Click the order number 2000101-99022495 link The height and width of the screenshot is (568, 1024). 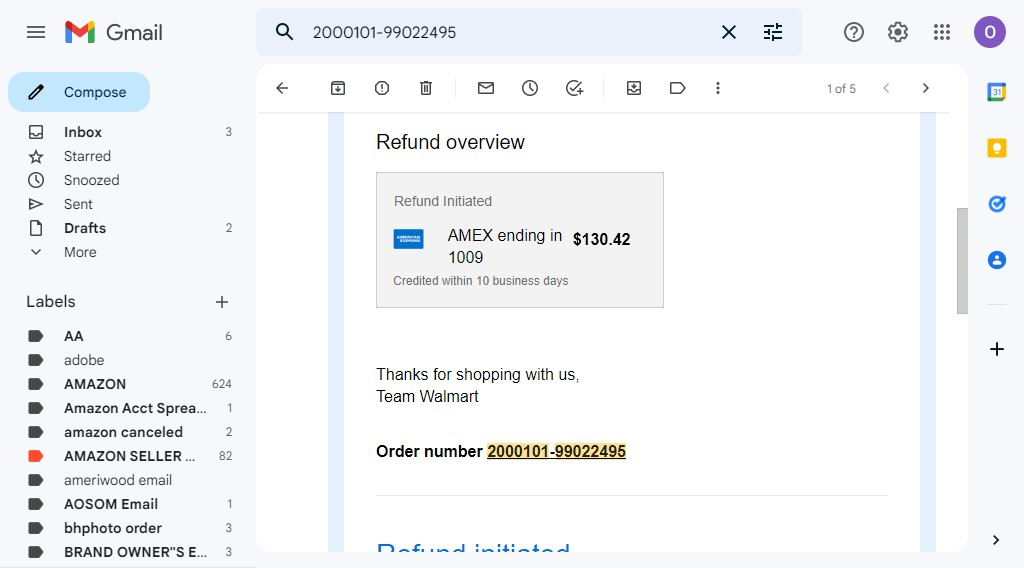(x=556, y=451)
